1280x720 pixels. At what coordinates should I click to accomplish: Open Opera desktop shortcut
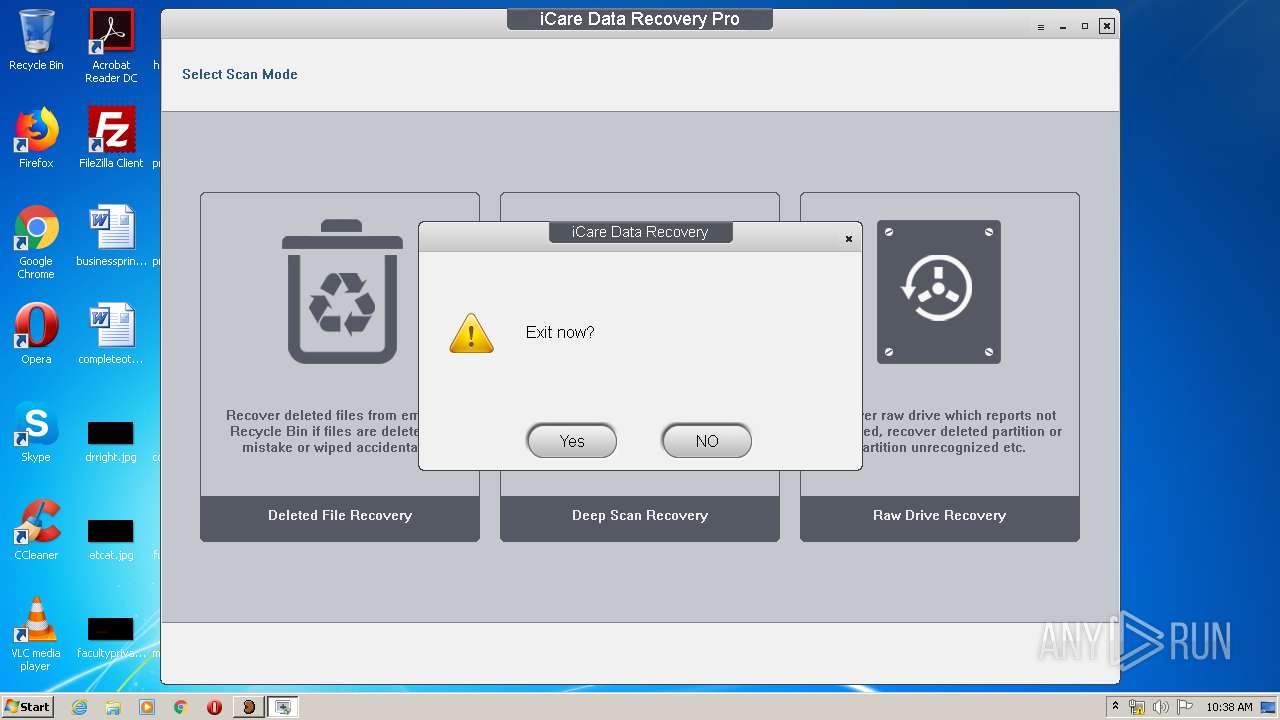click(x=36, y=334)
